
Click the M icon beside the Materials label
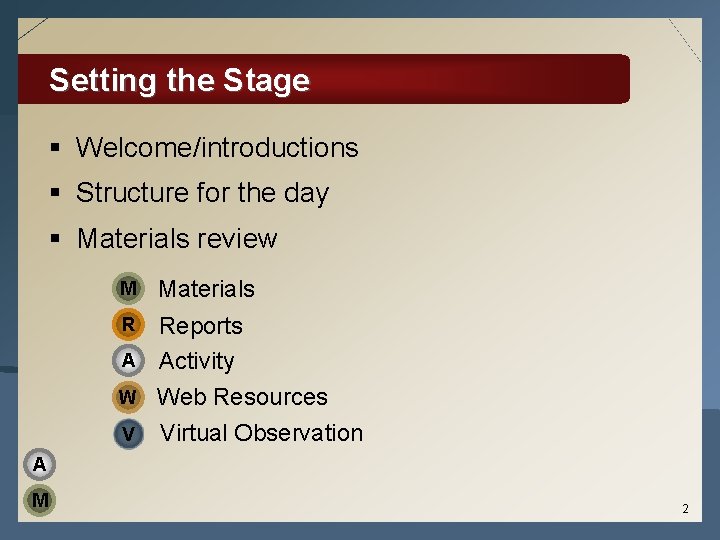(x=128, y=289)
